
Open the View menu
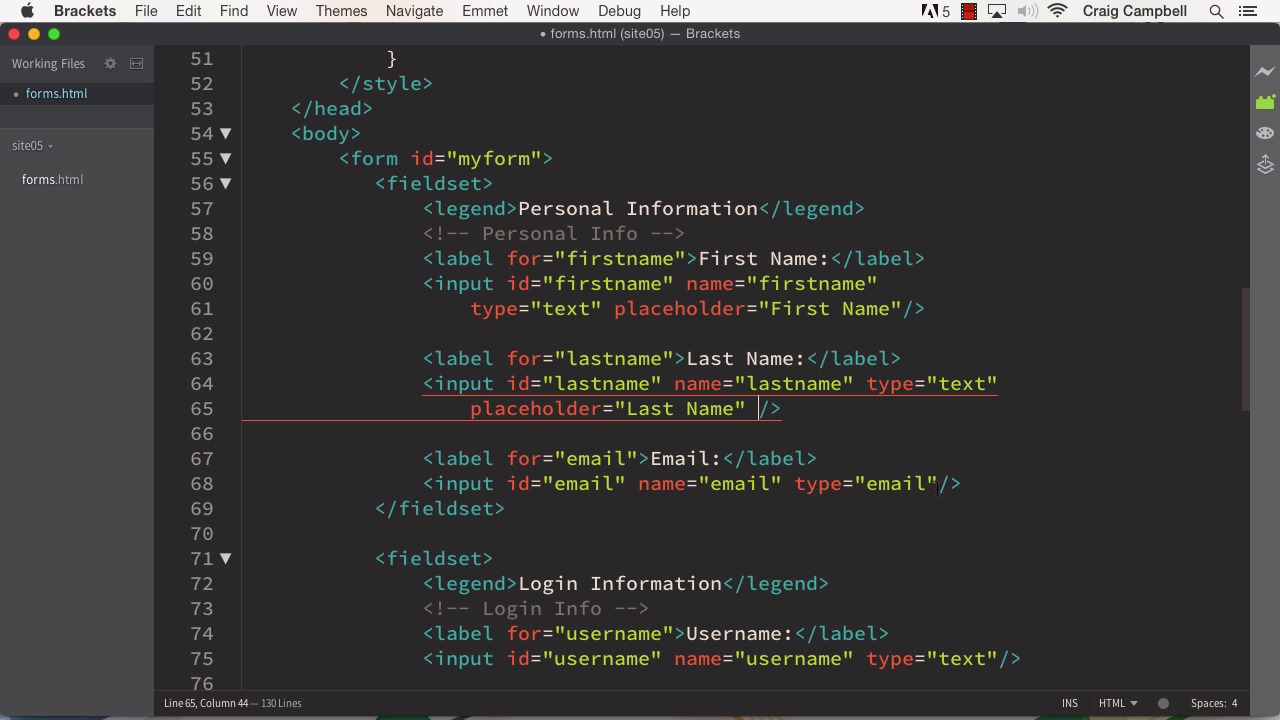point(282,11)
